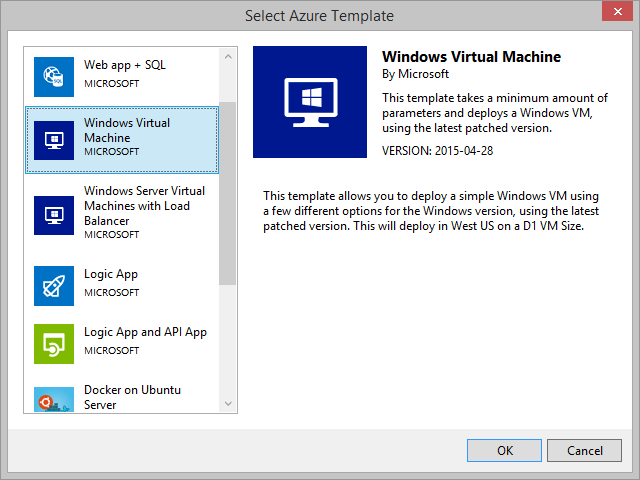Choose 'Logic App and API App' template name
Image resolution: width=640 pixels, height=480 pixels.
(145, 332)
